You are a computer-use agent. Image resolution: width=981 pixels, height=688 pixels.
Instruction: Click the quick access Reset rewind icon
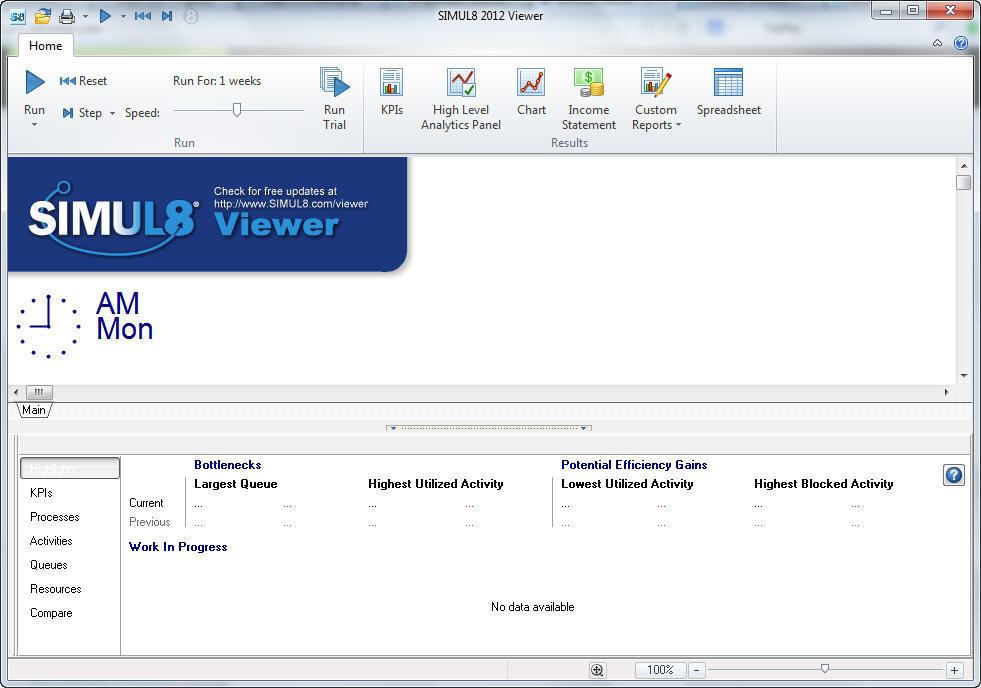143,16
